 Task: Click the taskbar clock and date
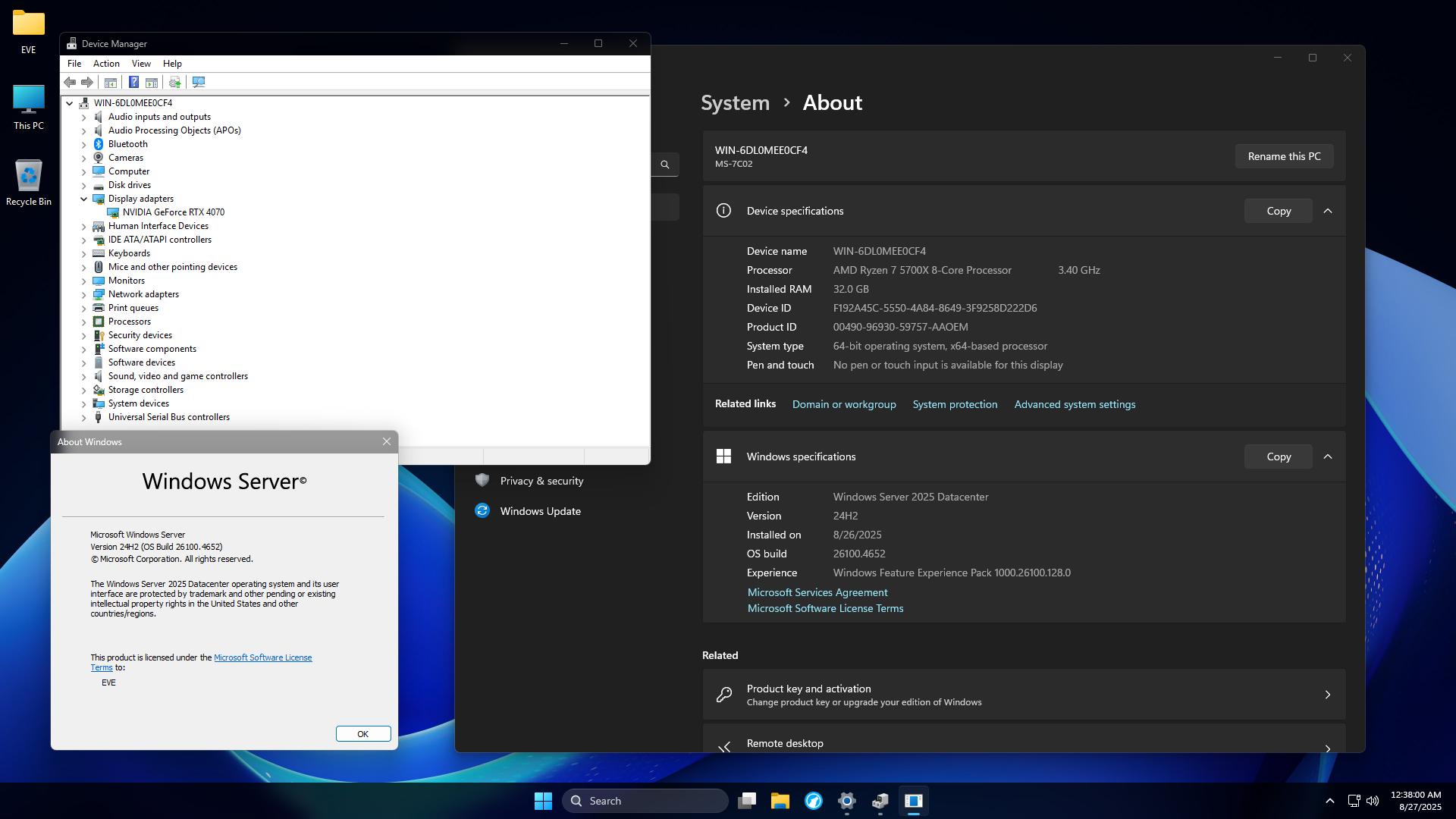click(1416, 801)
